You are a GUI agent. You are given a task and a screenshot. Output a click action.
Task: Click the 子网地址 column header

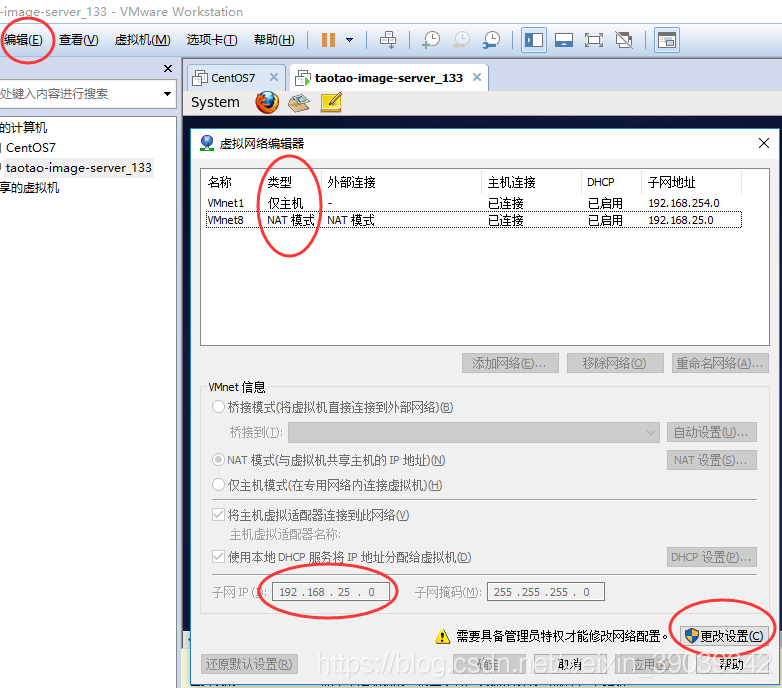tap(691, 182)
